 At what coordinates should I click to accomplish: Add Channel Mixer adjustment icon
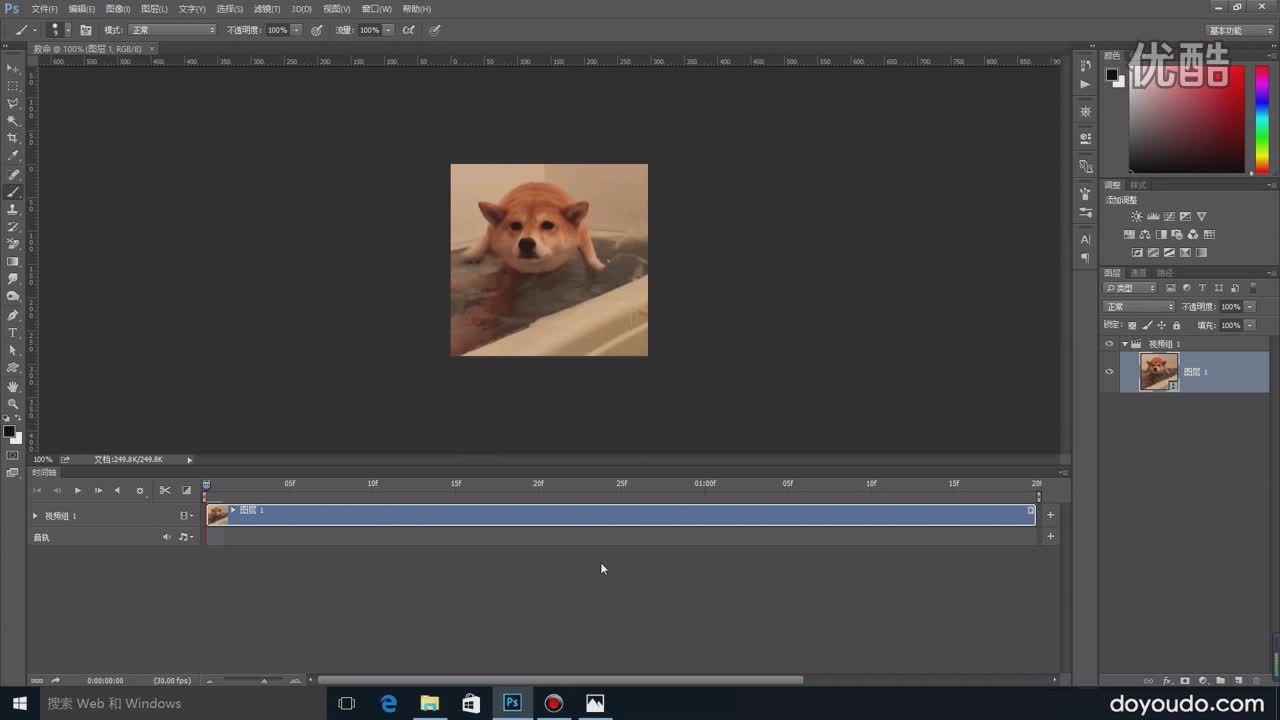pos(1193,234)
